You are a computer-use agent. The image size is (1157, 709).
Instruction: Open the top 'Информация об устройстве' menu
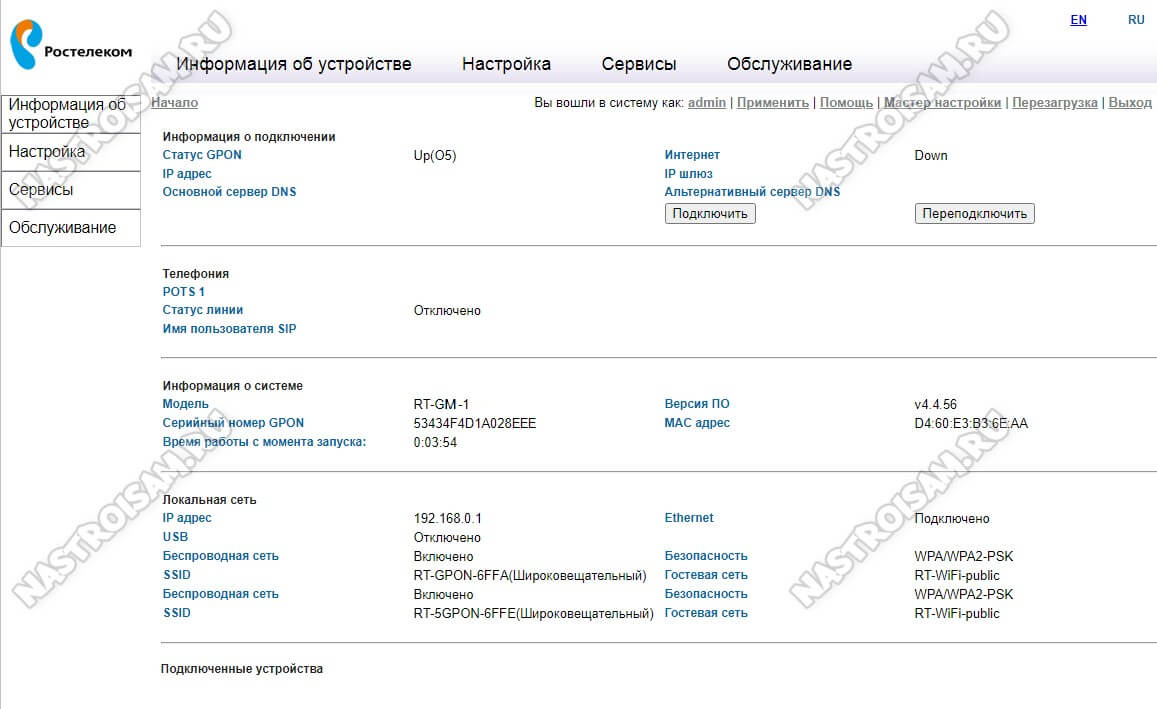tap(294, 64)
